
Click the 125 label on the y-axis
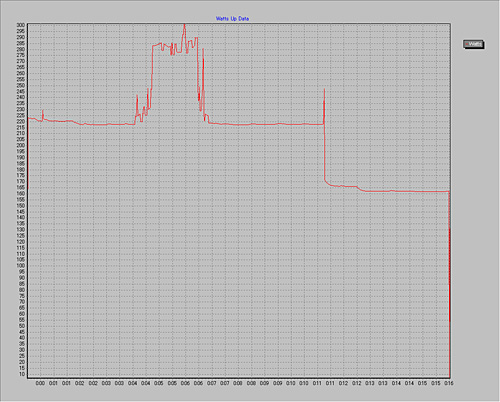click(21, 235)
